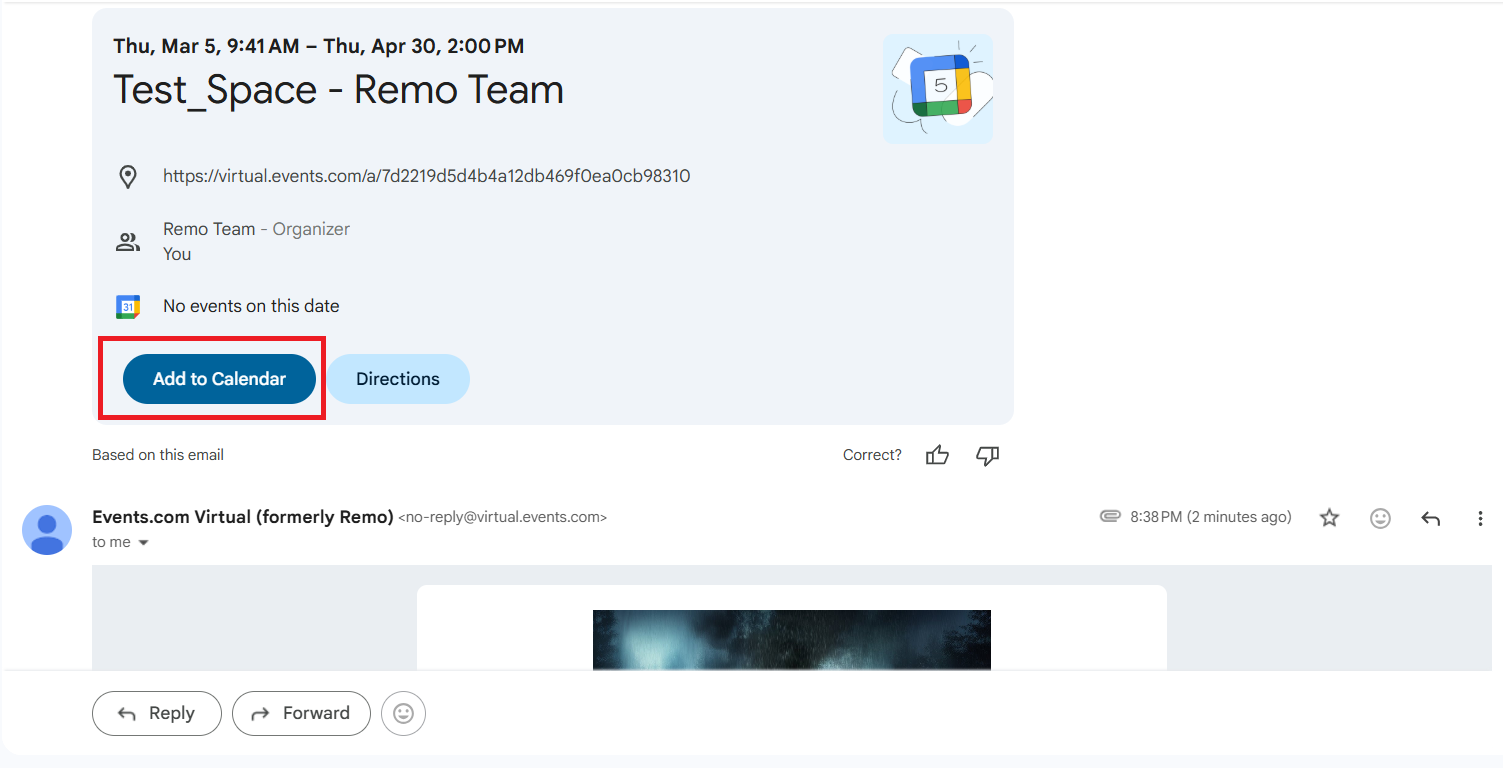
Task: Give a thumbs up on the event summary
Action: click(x=937, y=455)
